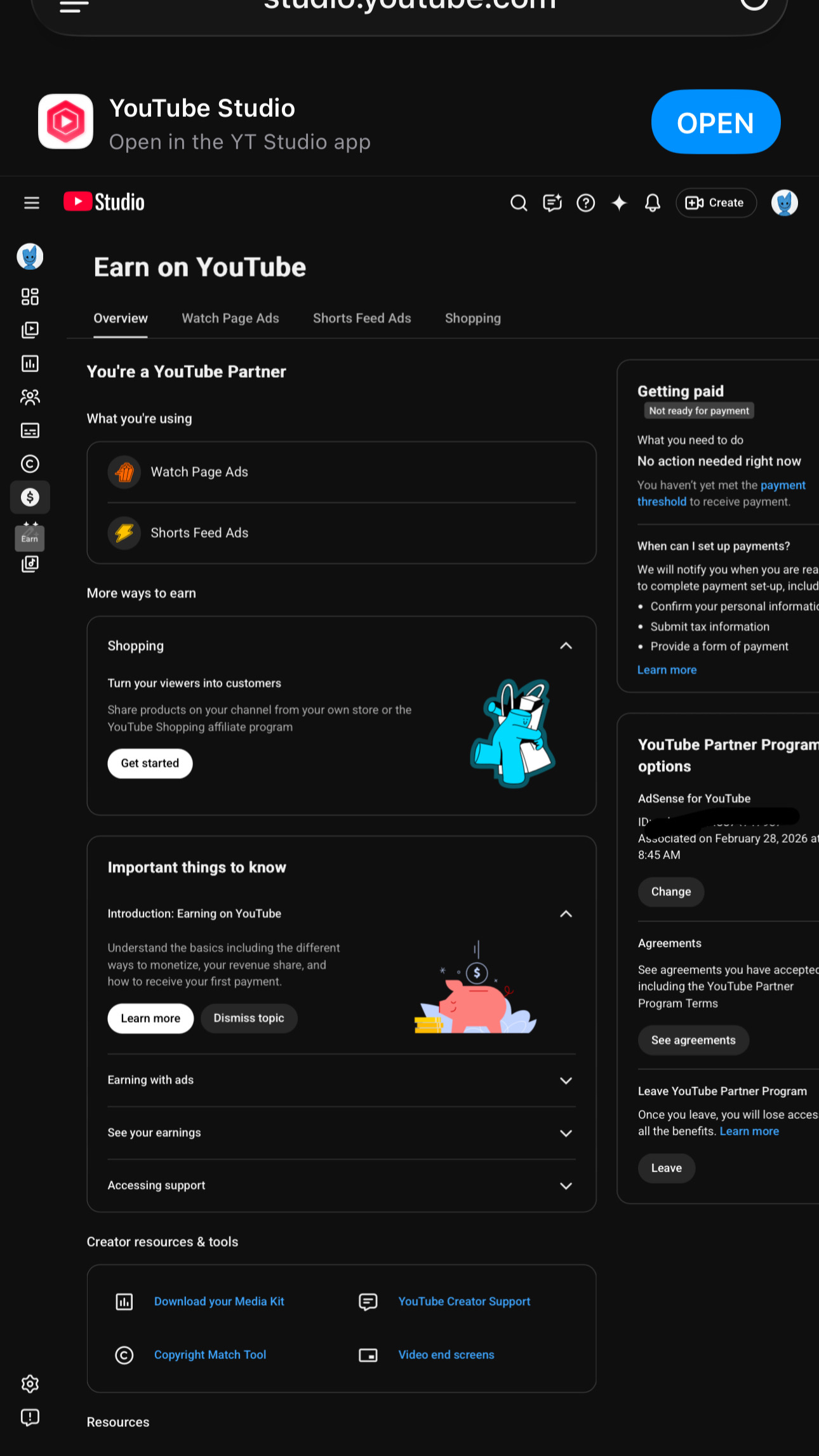This screenshot has height=1456, width=819.
Task: Open the notifications bell
Action: 652,203
